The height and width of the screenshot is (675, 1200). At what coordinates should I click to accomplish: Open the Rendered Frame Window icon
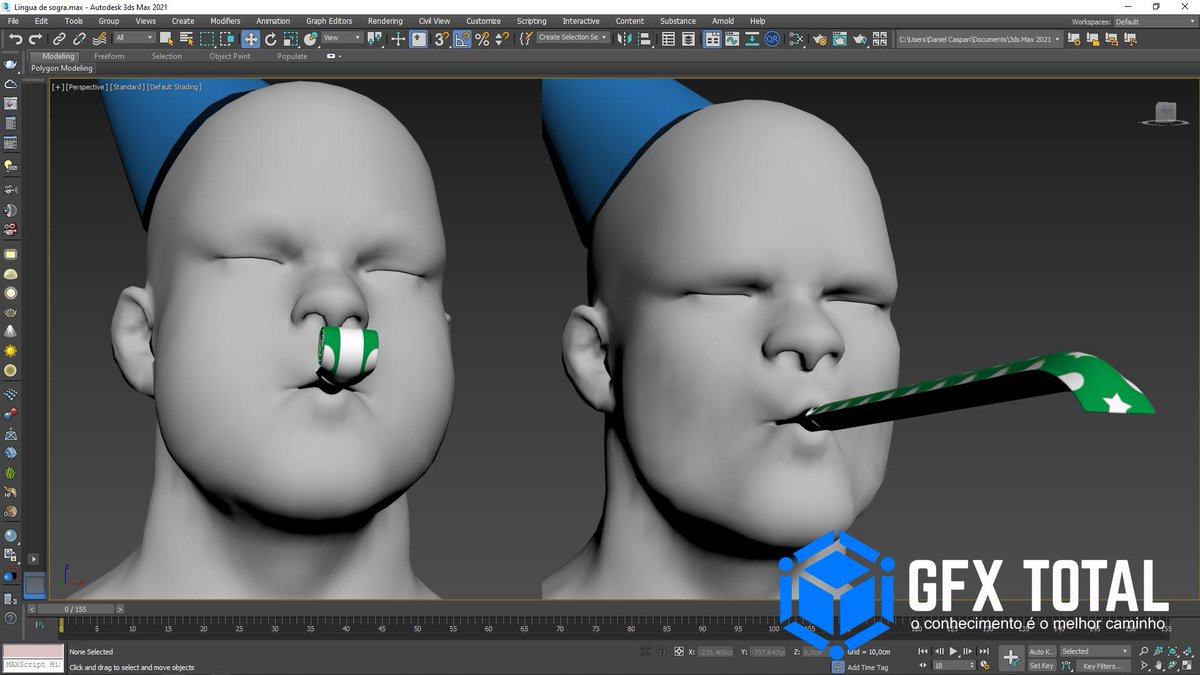pyautogui.click(x=840, y=39)
